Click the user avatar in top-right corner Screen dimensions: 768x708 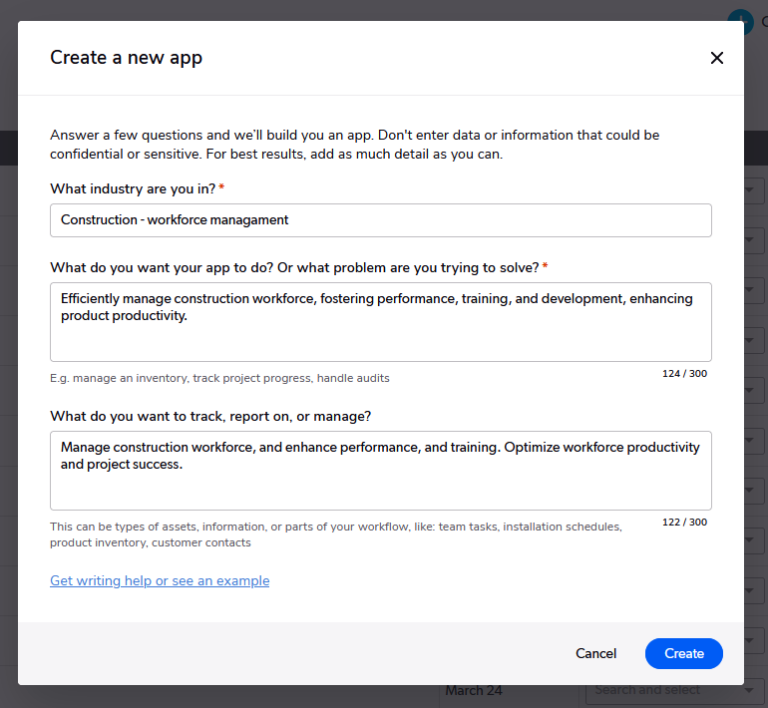click(740, 20)
